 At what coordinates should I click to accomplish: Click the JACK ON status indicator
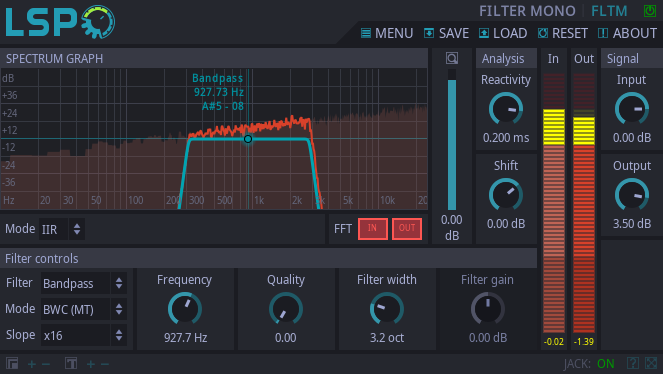(x=589, y=363)
